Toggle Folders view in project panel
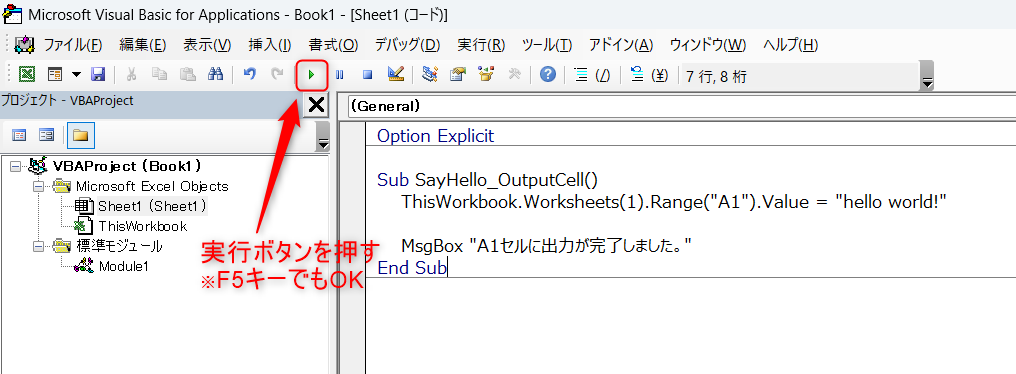The height and width of the screenshot is (374, 1016). pyautogui.click(x=80, y=135)
